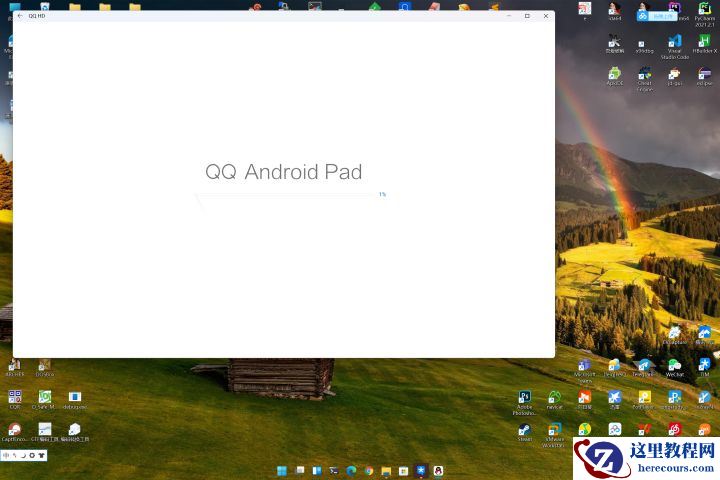Select the Microsoft Teams desktop shortcut
The height and width of the screenshot is (480, 720).
point(584,371)
